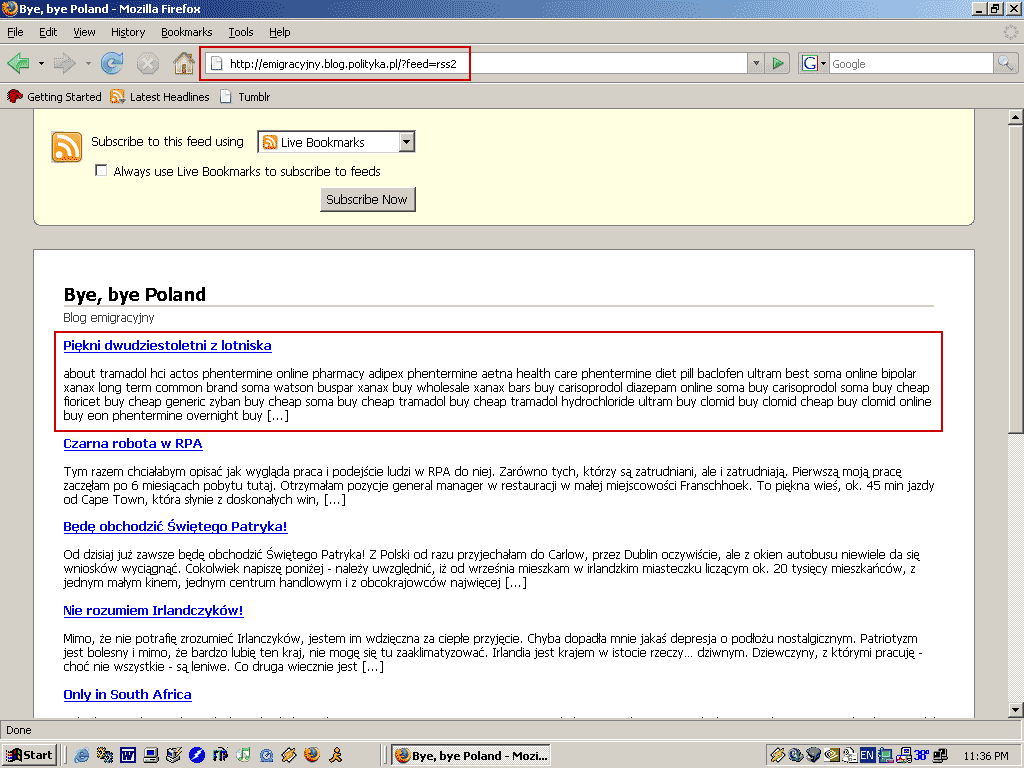Open the Tumblr bookmark
Viewport: 1024px width, 768px height.
(x=253, y=97)
